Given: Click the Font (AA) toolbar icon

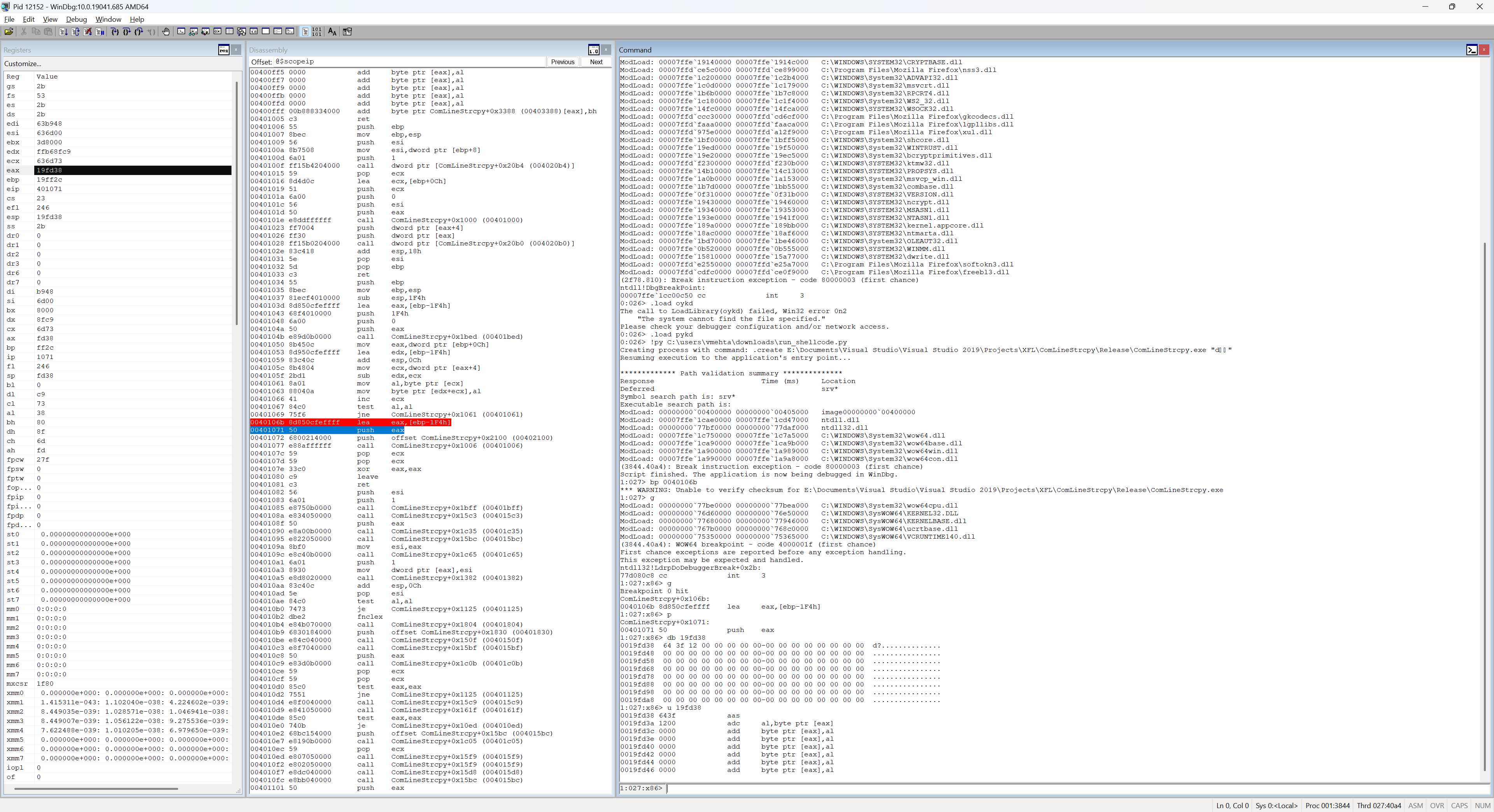Looking at the screenshot, I should point(332,31).
